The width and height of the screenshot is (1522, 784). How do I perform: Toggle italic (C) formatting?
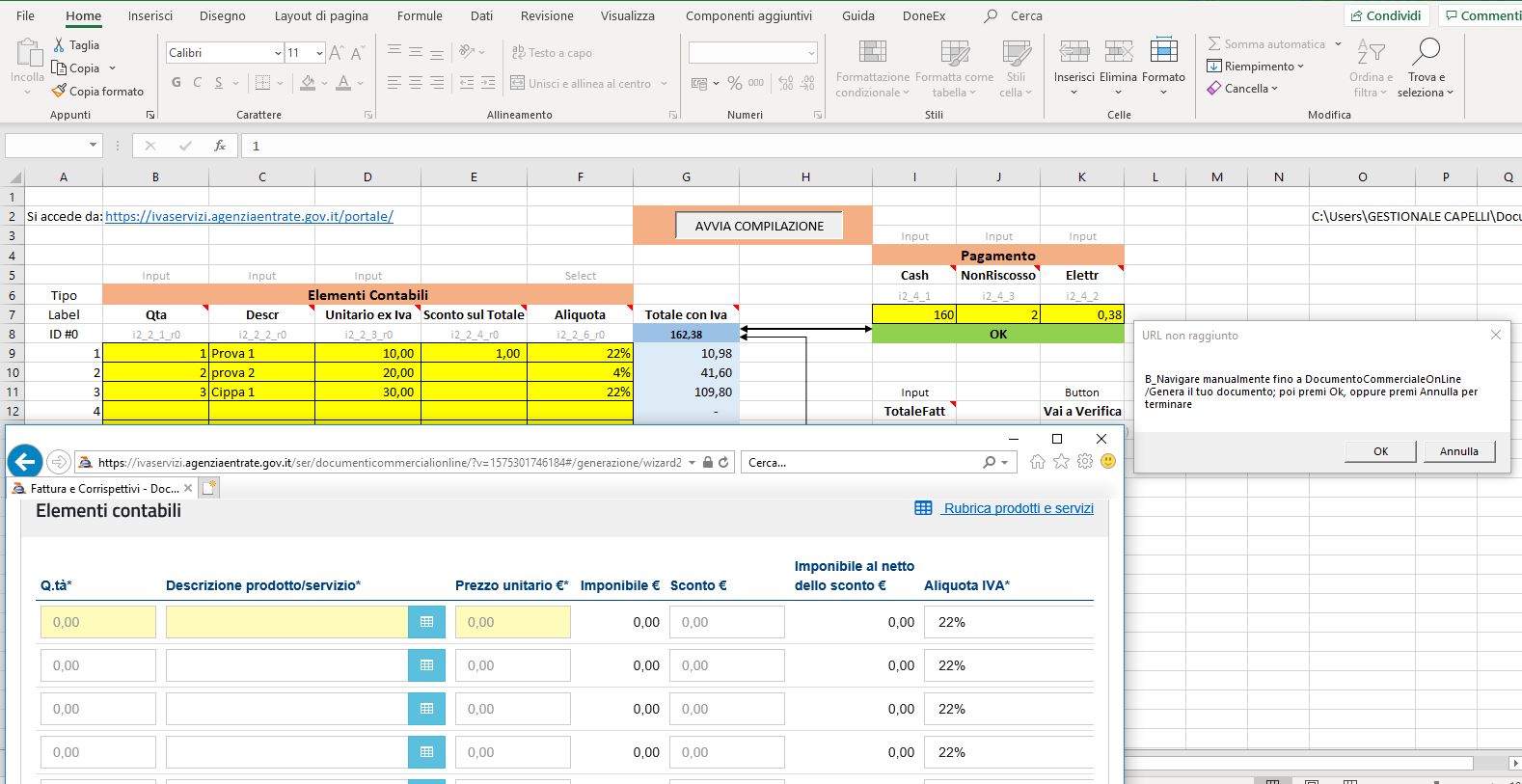pos(198,83)
